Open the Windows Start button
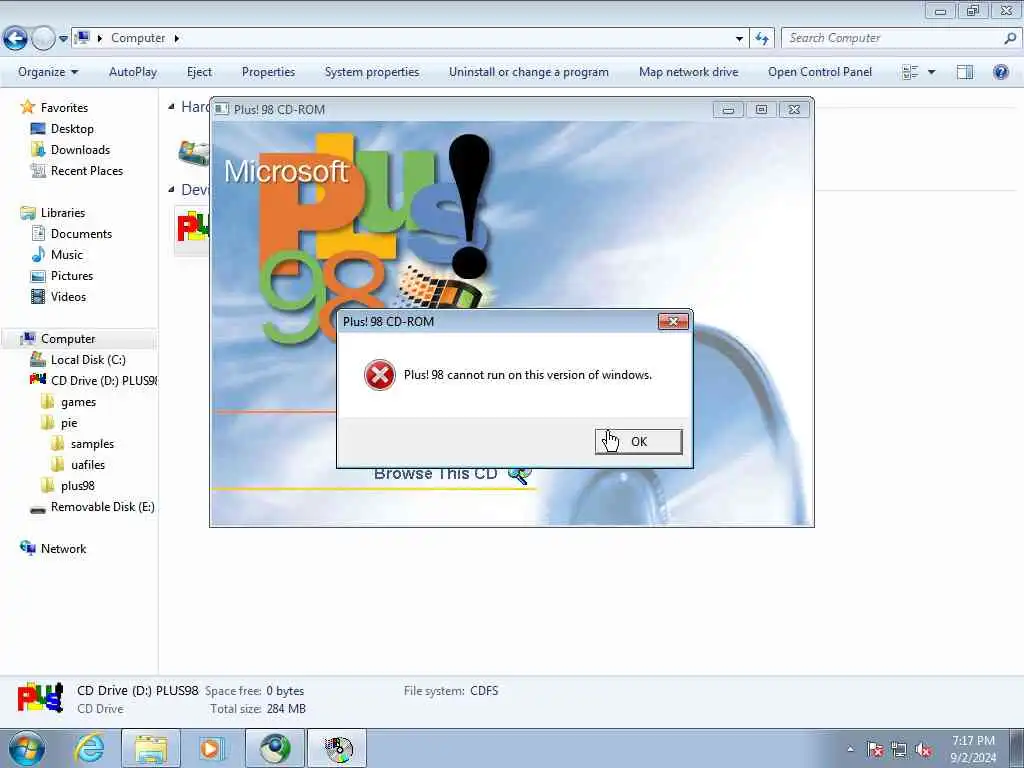Screen dimensions: 1024x768 pyautogui.click(x=27, y=748)
